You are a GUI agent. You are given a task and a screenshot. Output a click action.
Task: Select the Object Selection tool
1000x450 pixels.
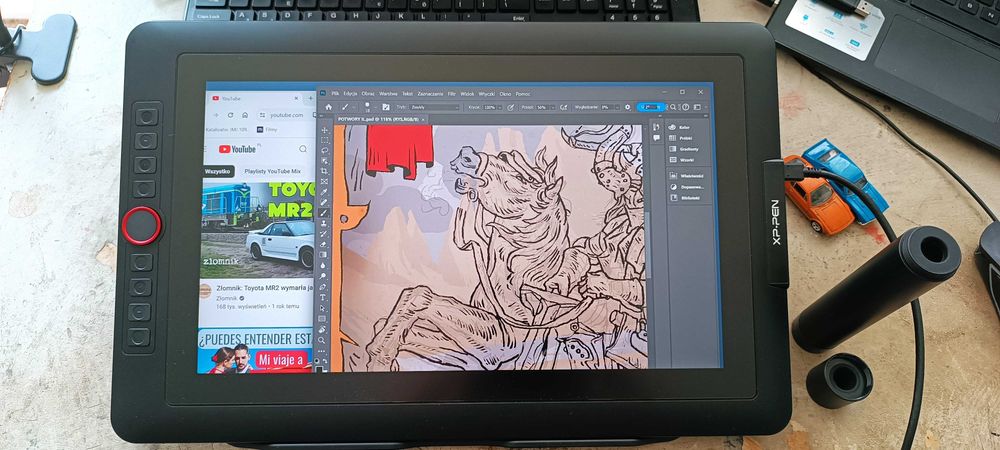tap(323, 161)
